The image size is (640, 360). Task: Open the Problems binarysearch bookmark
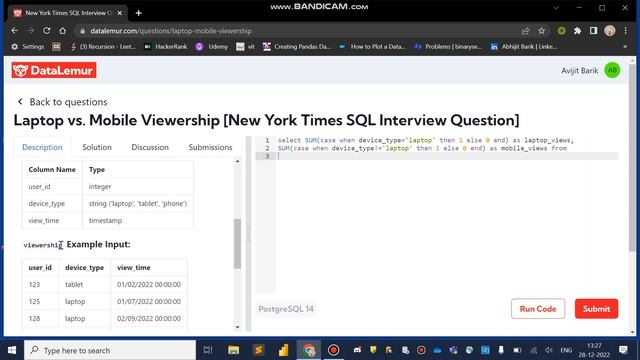[448, 47]
